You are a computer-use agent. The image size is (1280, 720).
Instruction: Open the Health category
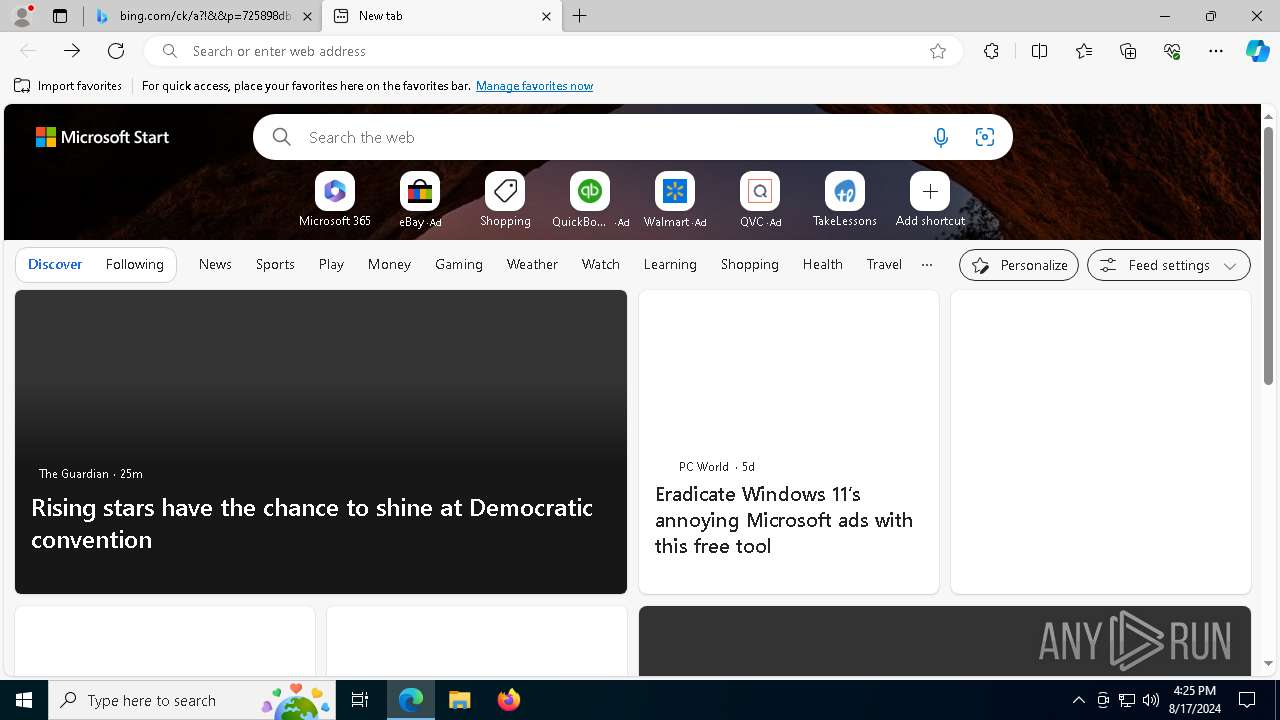[822, 265]
